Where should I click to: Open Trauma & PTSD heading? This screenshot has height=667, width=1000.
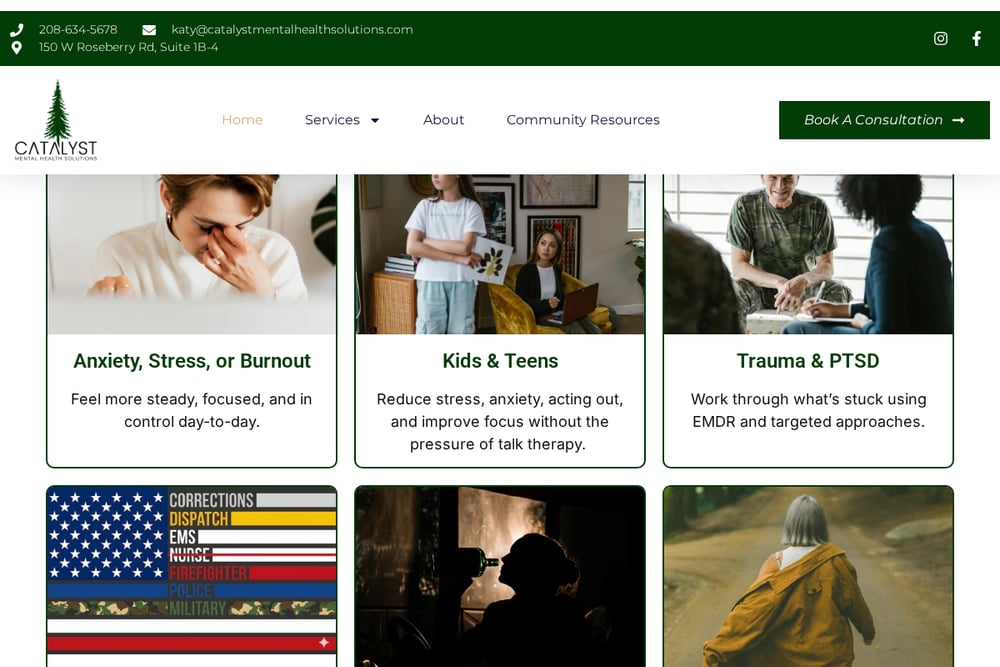[808, 361]
